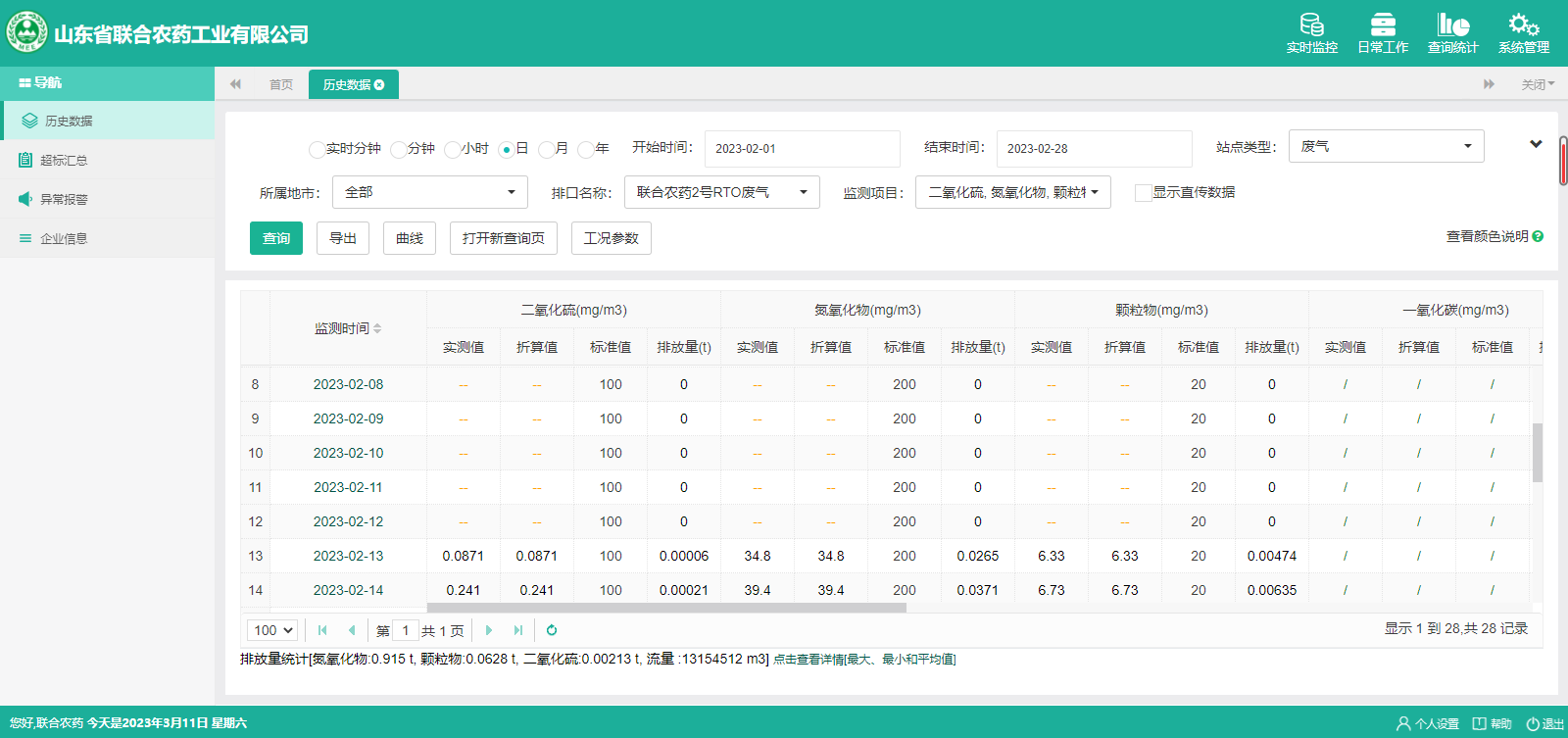1568x738 pixels.
Task: Click the 查看颜色说明 link
Action: pyautogui.click(x=1487, y=236)
